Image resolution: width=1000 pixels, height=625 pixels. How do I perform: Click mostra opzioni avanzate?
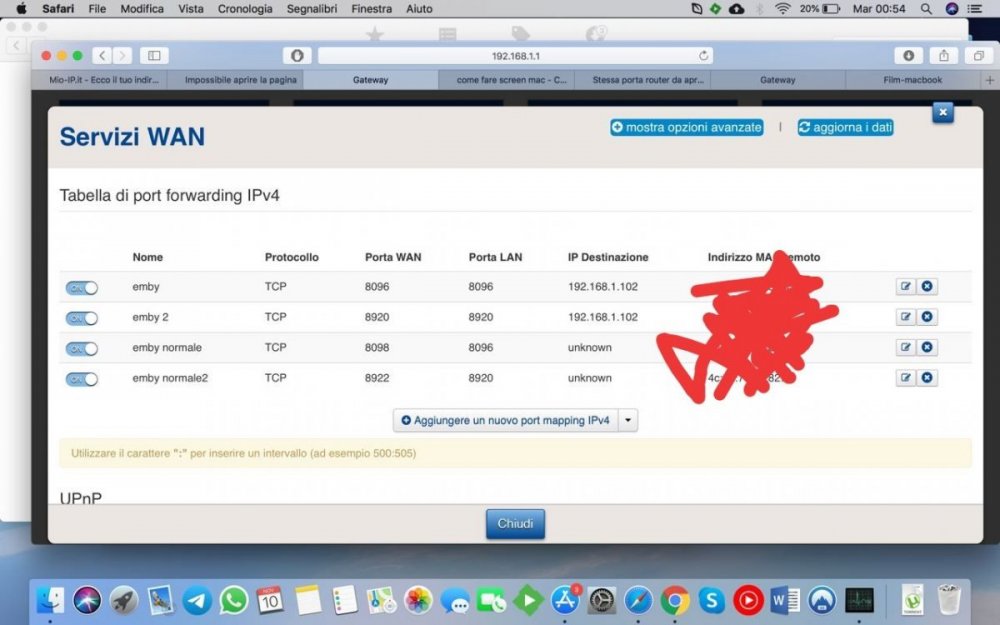(687, 128)
